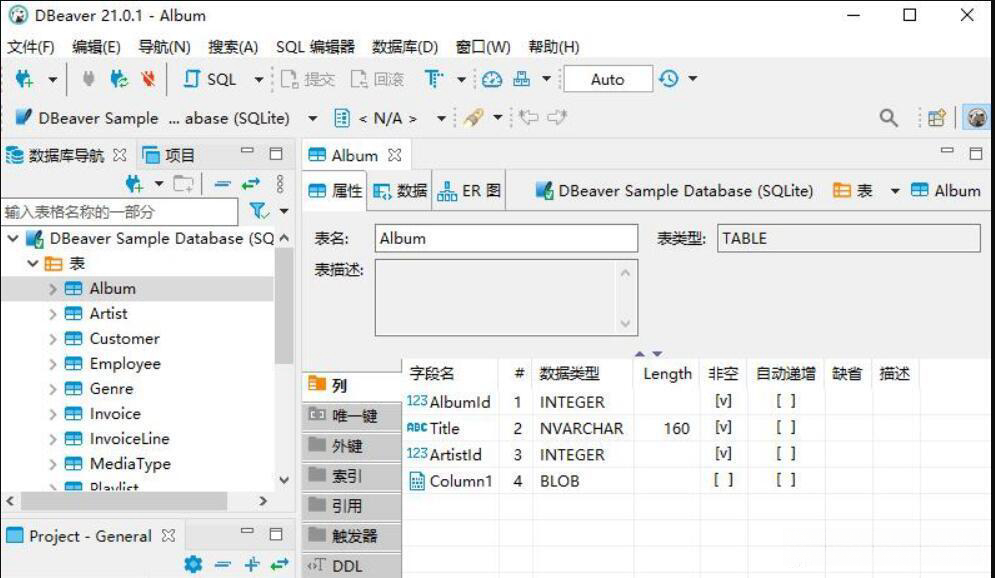
Task: Toggle 自动递增 checkbox for ArtistId row
Action: point(786,454)
